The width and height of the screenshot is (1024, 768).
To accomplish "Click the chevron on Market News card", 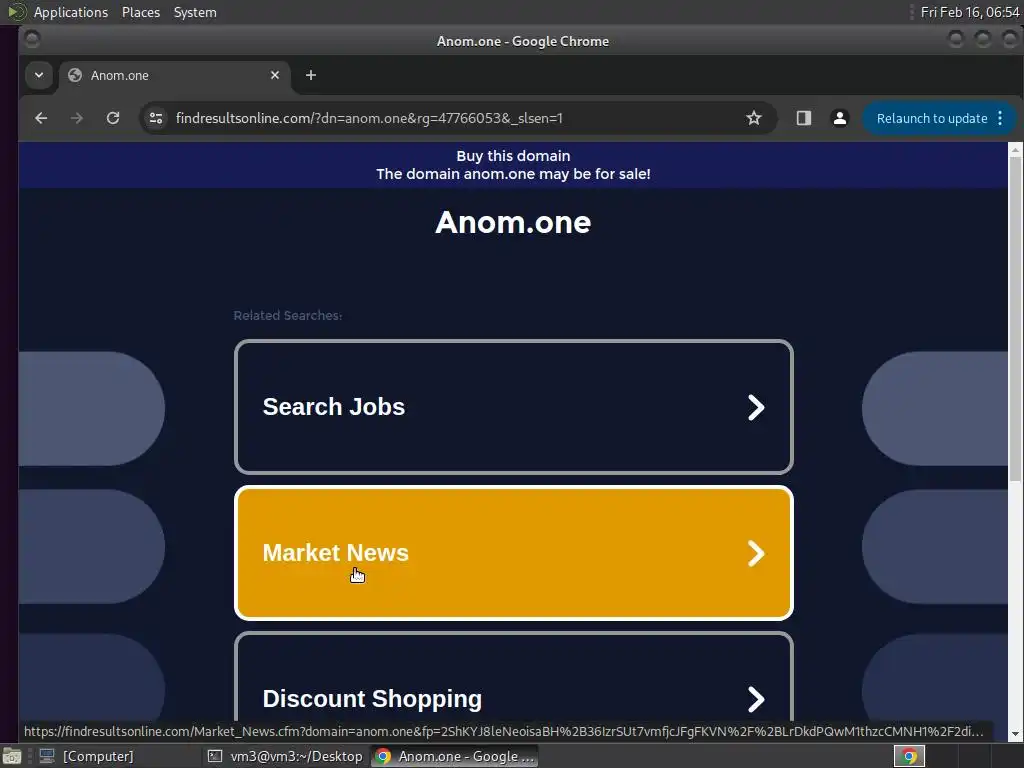I will pyautogui.click(x=756, y=553).
